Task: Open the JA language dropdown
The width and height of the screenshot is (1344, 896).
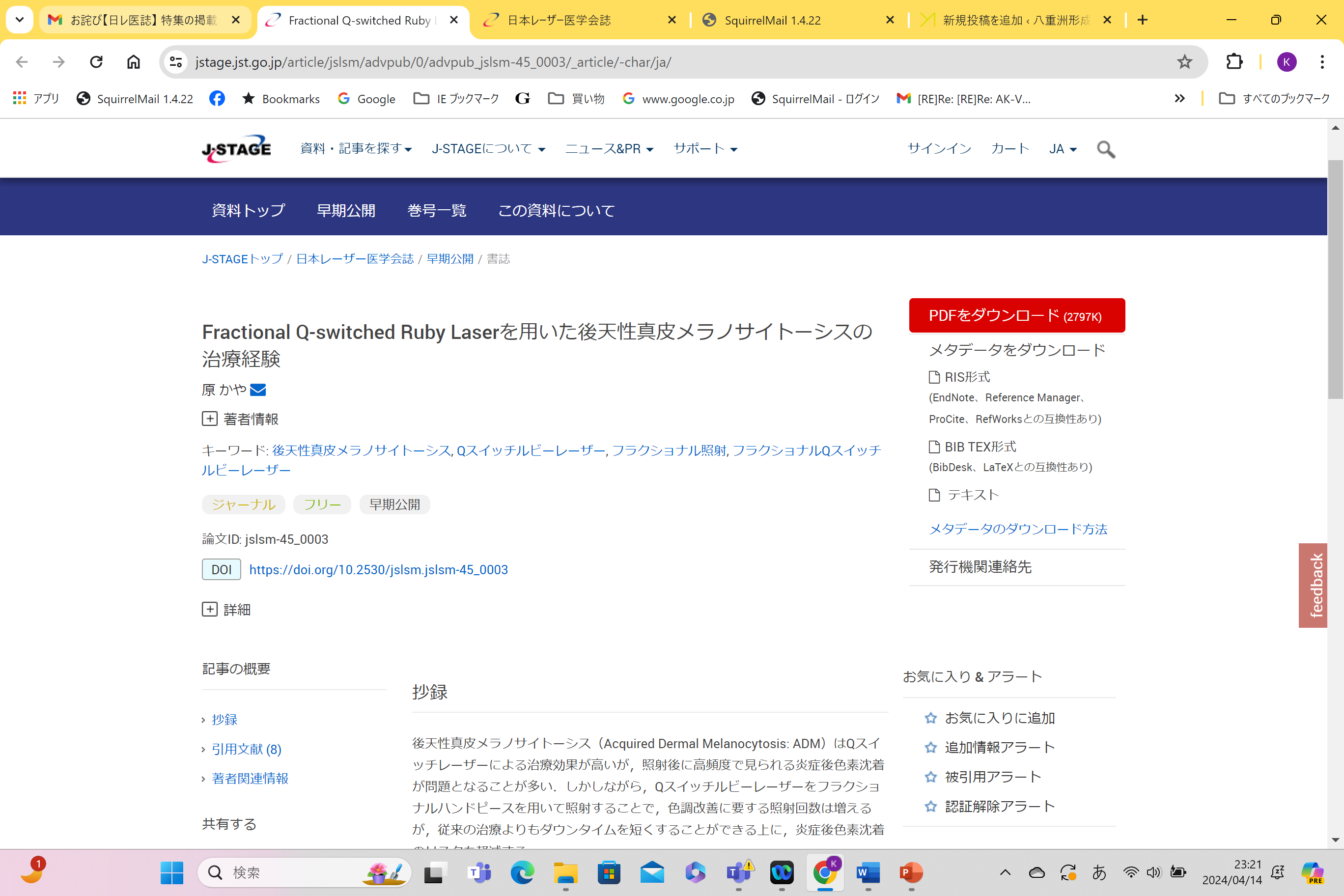Action: (1063, 149)
